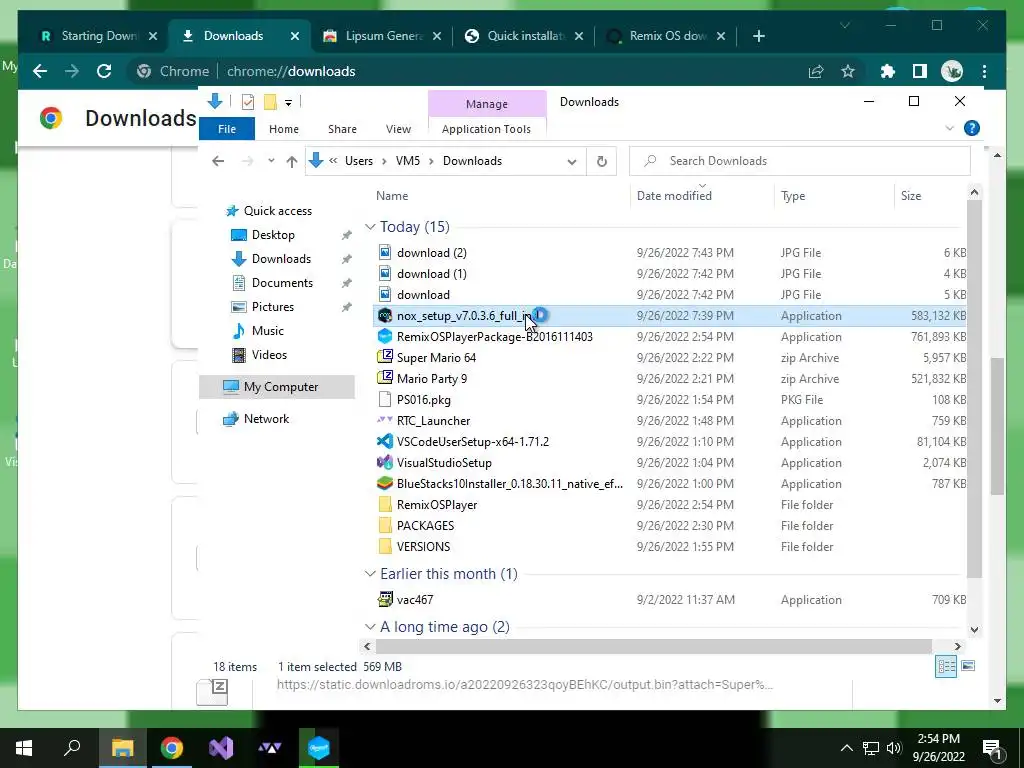This screenshot has height=768, width=1024.
Task: Open Chrome extensions puzzle icon
Action: tap(887, 71)
